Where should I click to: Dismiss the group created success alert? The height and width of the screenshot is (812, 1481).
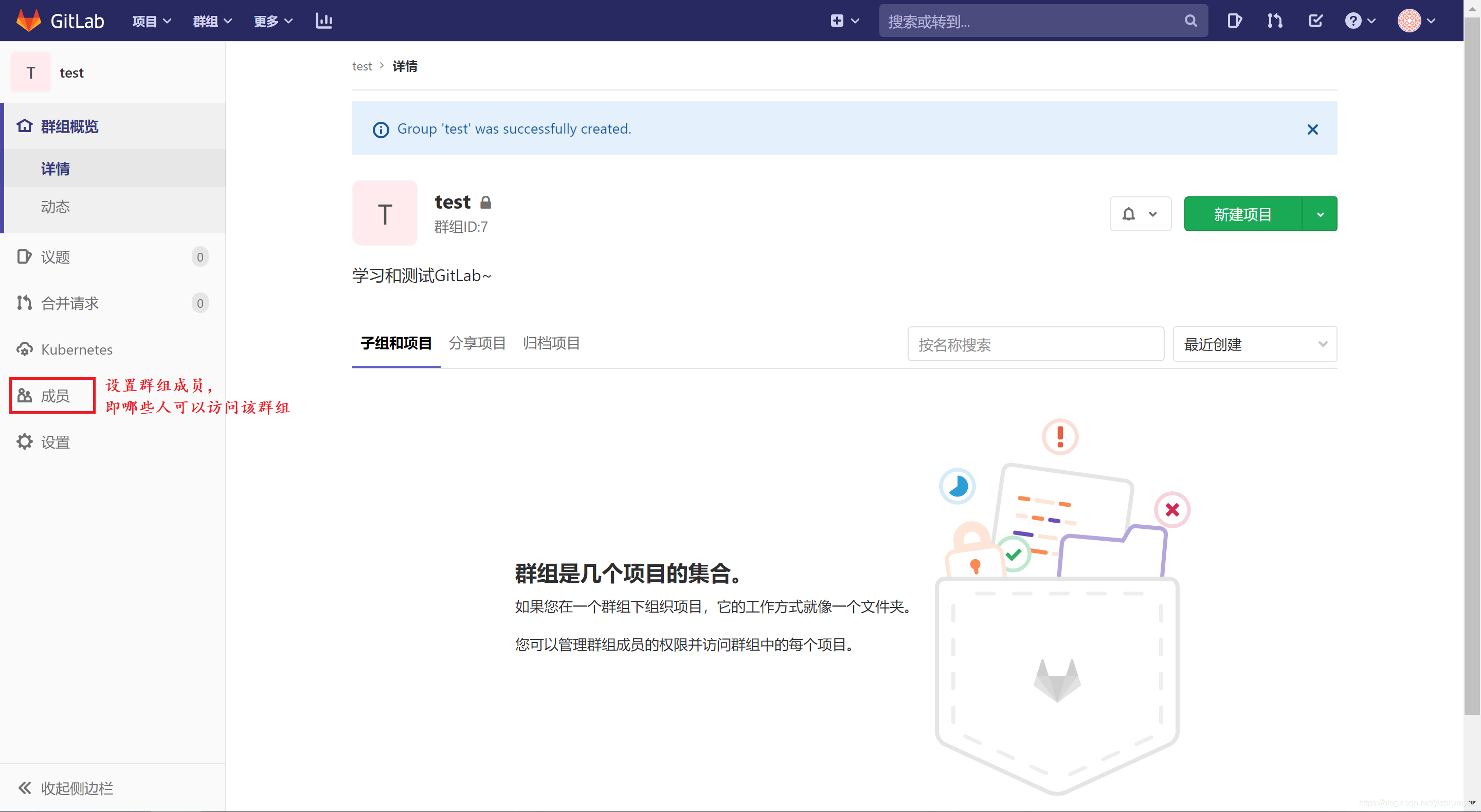click(x=1312, y=130)
